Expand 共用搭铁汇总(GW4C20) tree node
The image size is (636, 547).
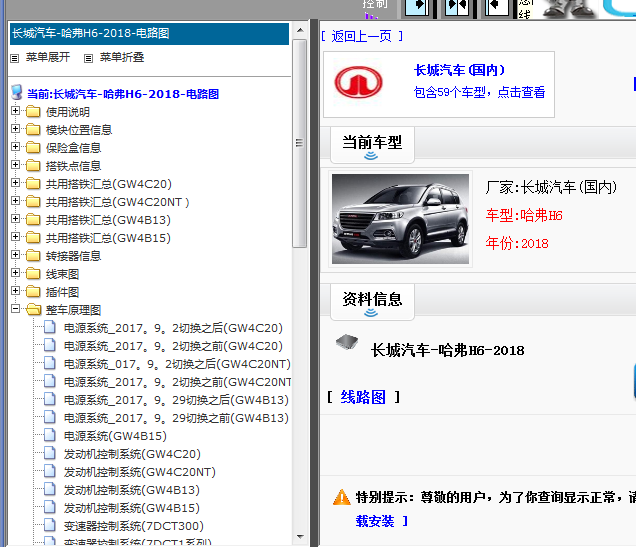(15, 182)
